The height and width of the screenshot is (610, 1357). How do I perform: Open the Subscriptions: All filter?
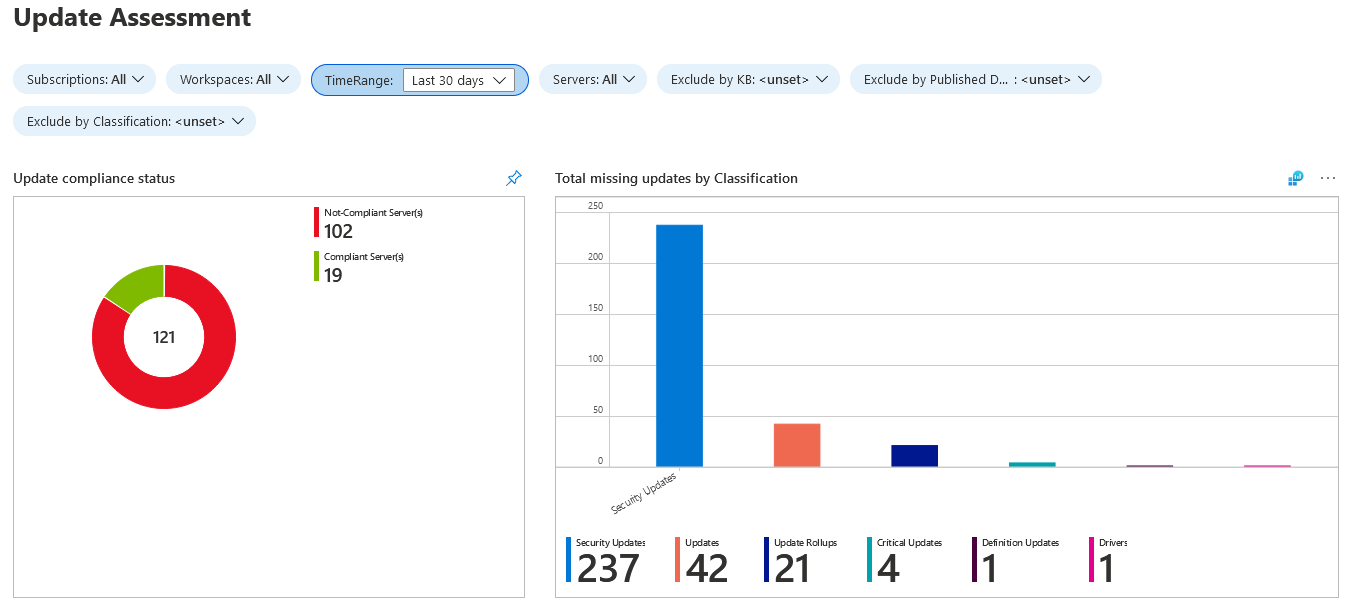click(x=85, y=79)
